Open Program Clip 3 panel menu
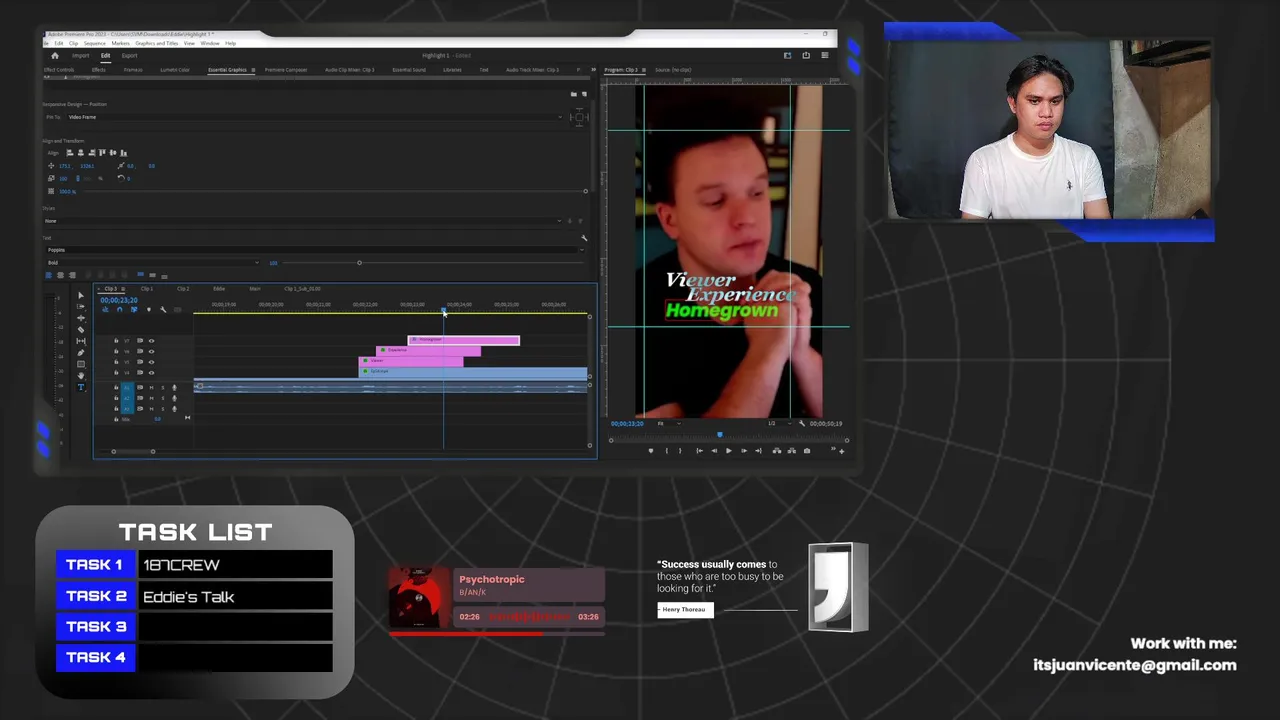Screen dimensions: 1280x720 click(643, 70)
